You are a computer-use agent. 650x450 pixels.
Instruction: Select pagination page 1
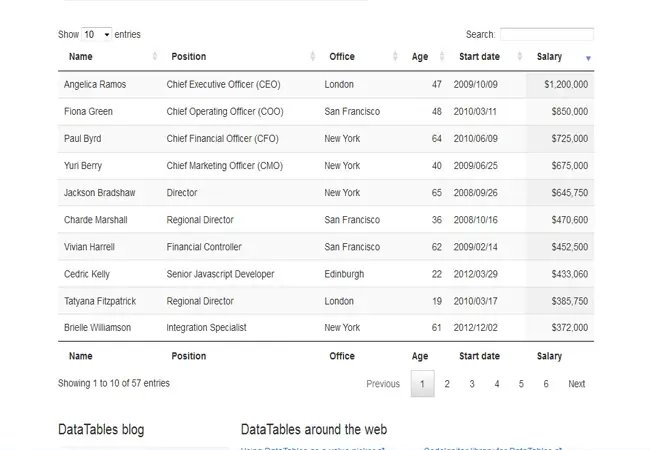[x=422, y=384]
